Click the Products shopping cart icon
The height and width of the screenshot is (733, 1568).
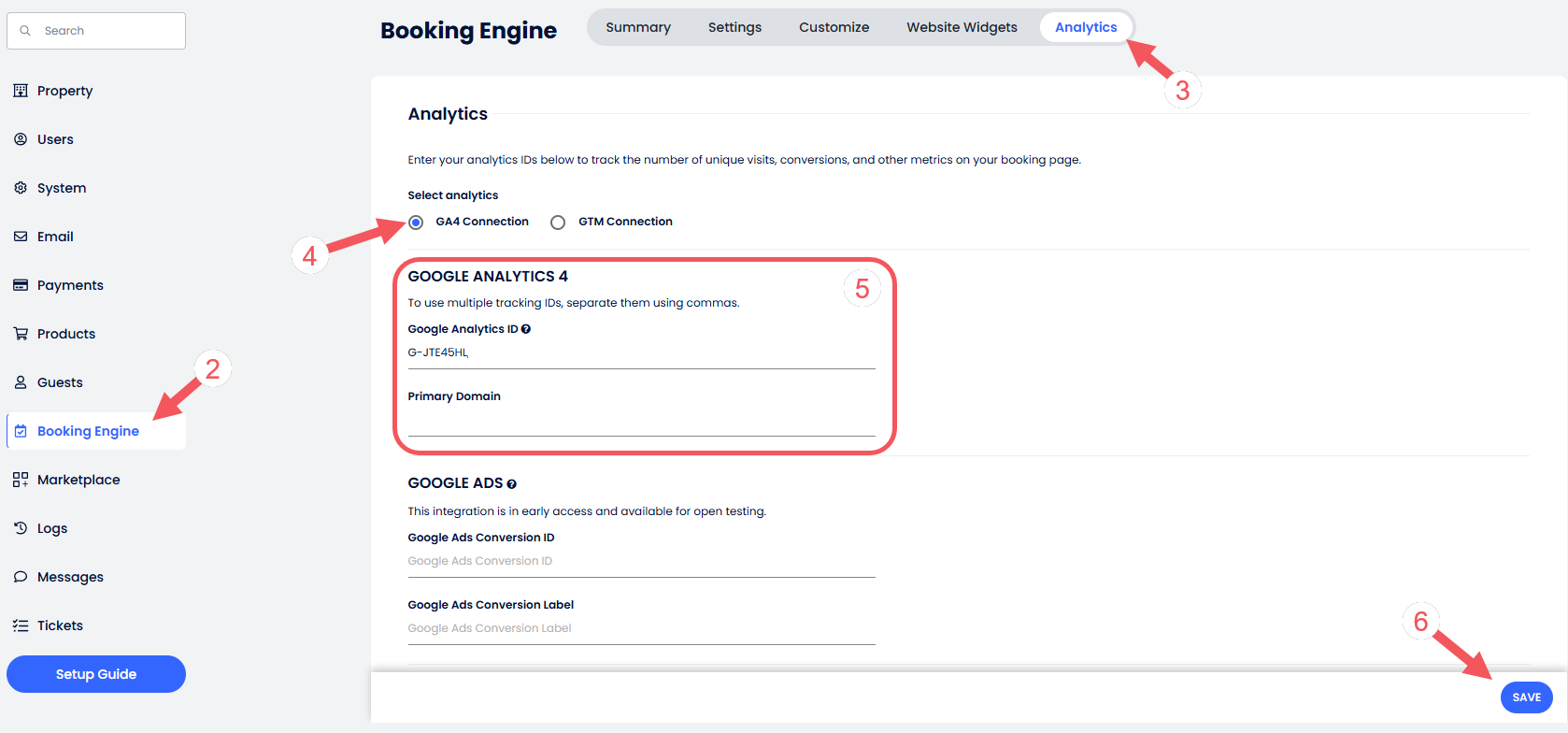click(21, 334)
